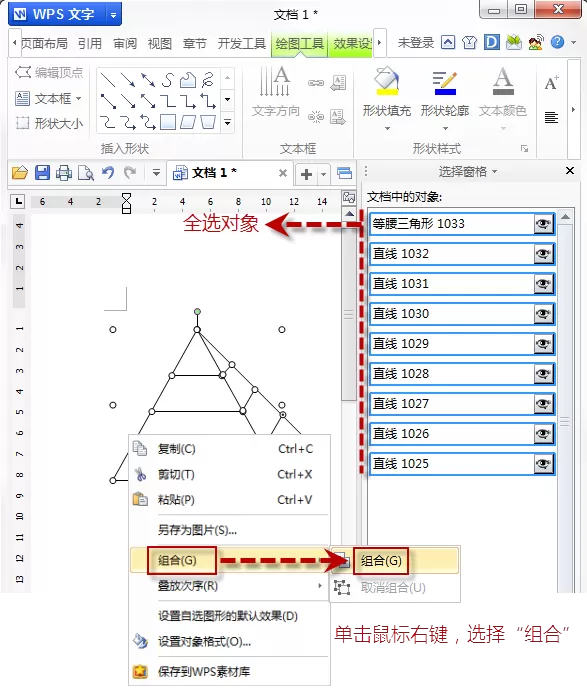Select the parallelogram shape in the gallery
The image size is (587, 688).
point(188,122)
